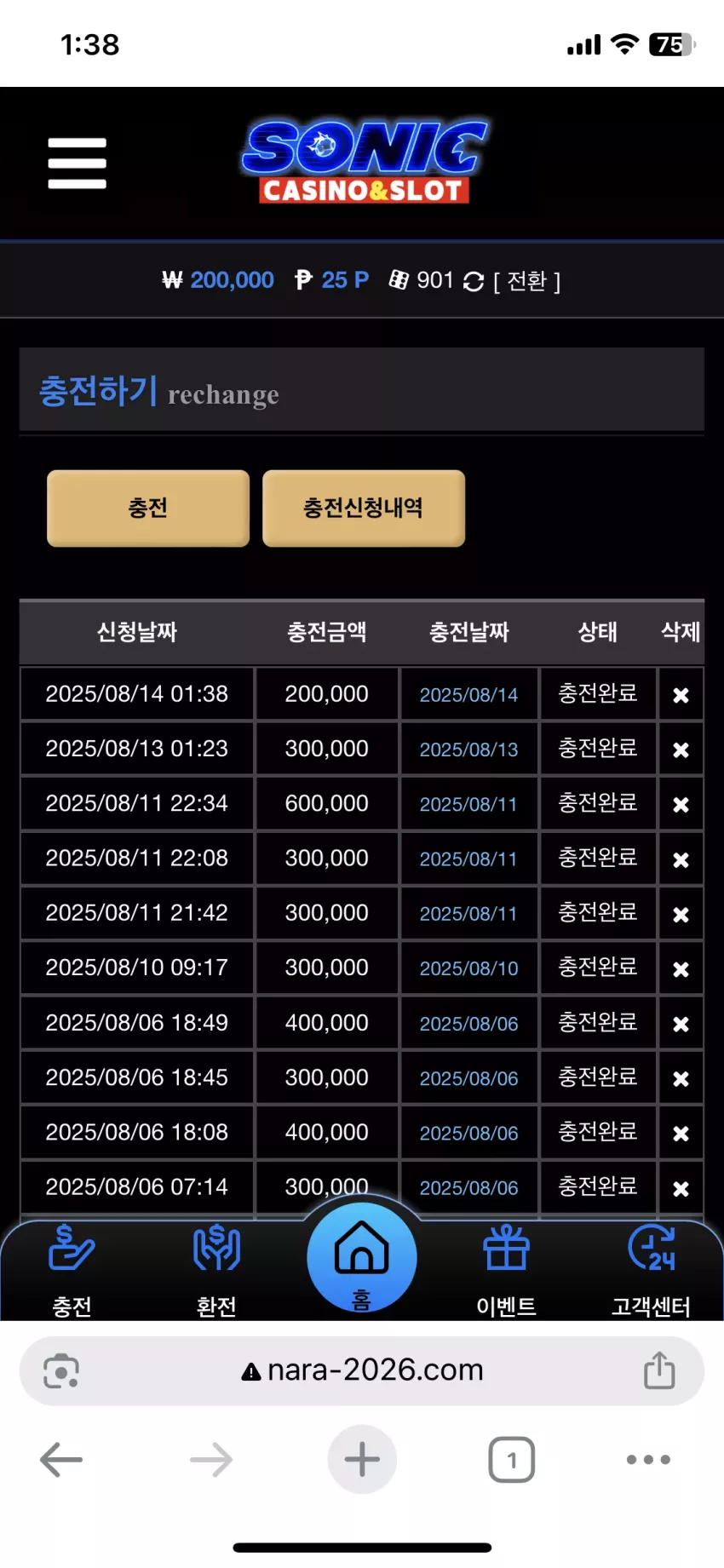The width and height of the screenshot is (724, 1568).
Task: Remove the 600,000 recharge entry
Action: [x=681, y=804]
